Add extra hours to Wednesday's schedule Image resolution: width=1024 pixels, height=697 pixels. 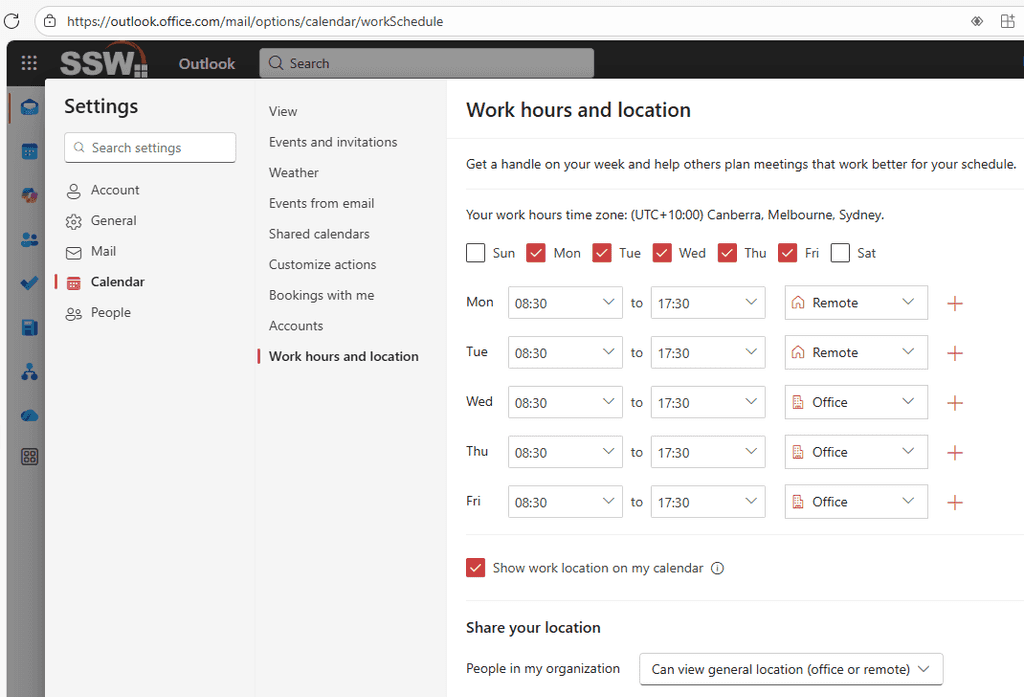(x=954, y=402)
